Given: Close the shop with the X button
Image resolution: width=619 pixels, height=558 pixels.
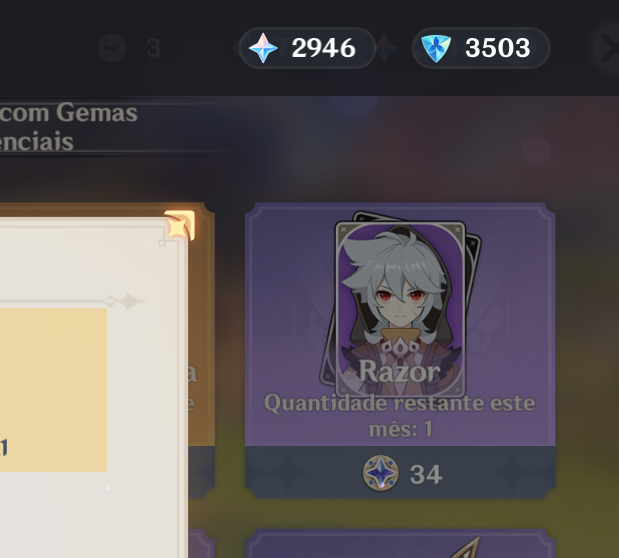Looking at the screenshot, I should coord(606,48).
